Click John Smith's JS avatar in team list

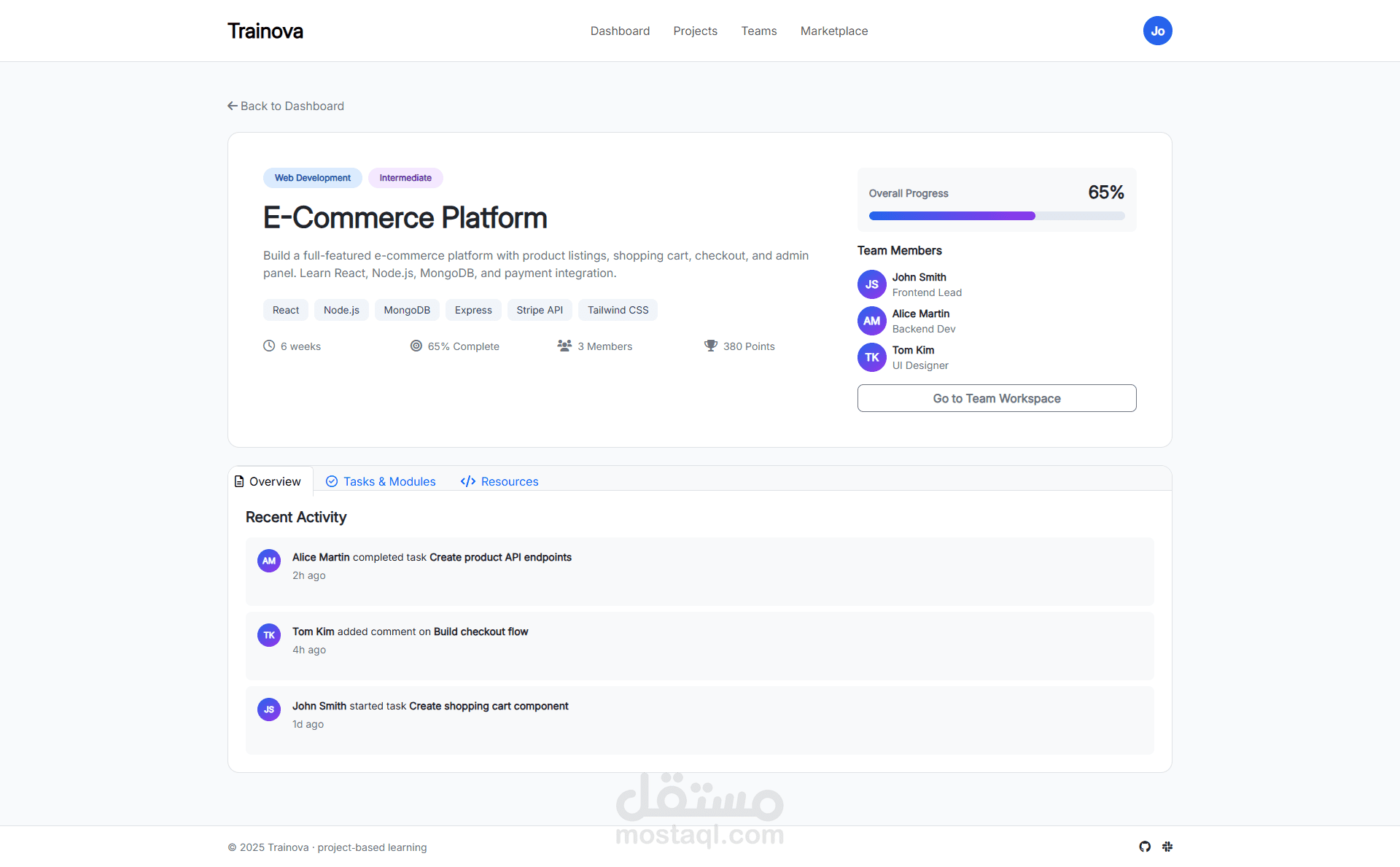tap(871, 284)
